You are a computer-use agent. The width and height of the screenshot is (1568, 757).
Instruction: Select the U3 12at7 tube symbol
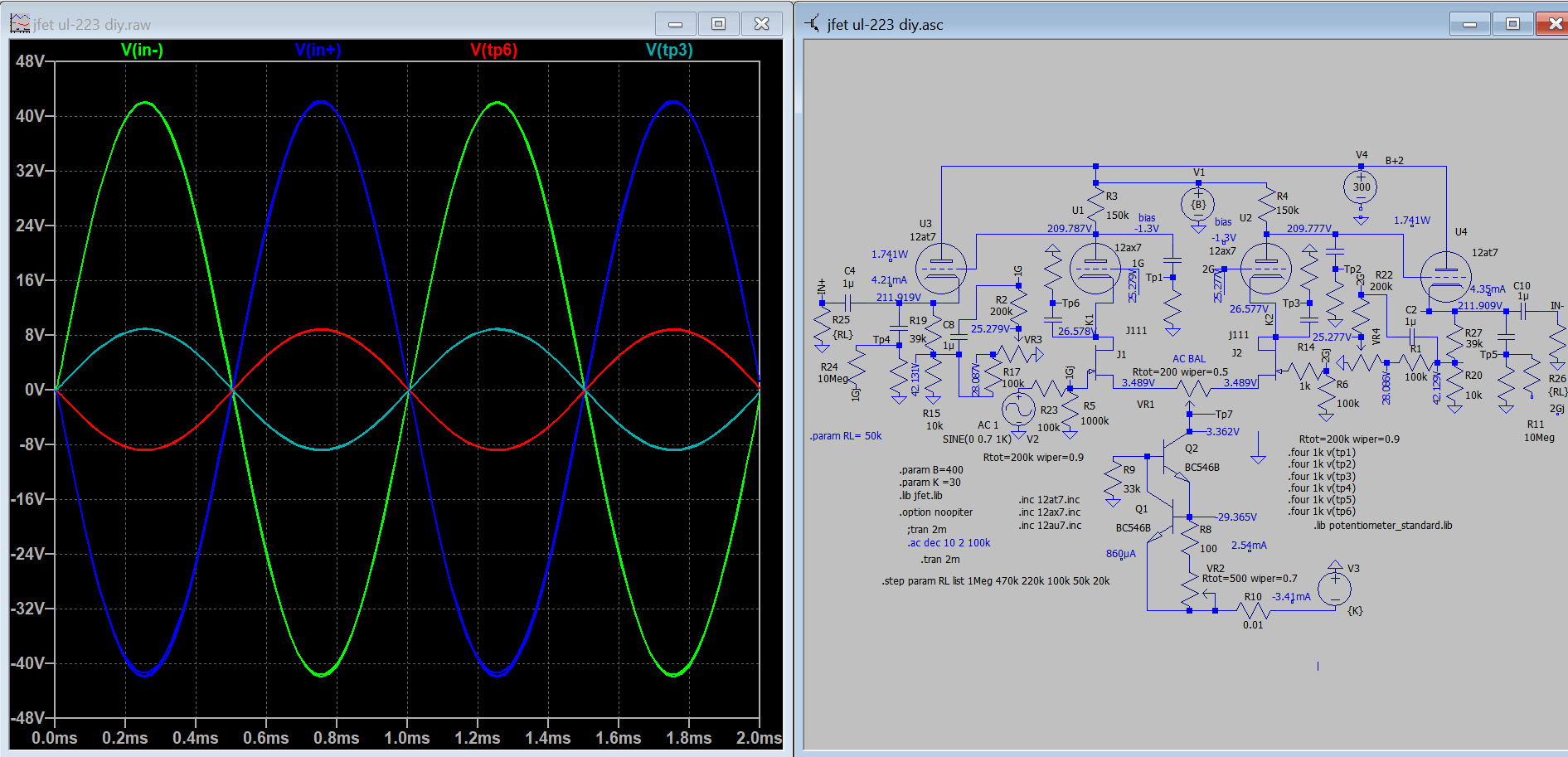(x=941, y=268)
